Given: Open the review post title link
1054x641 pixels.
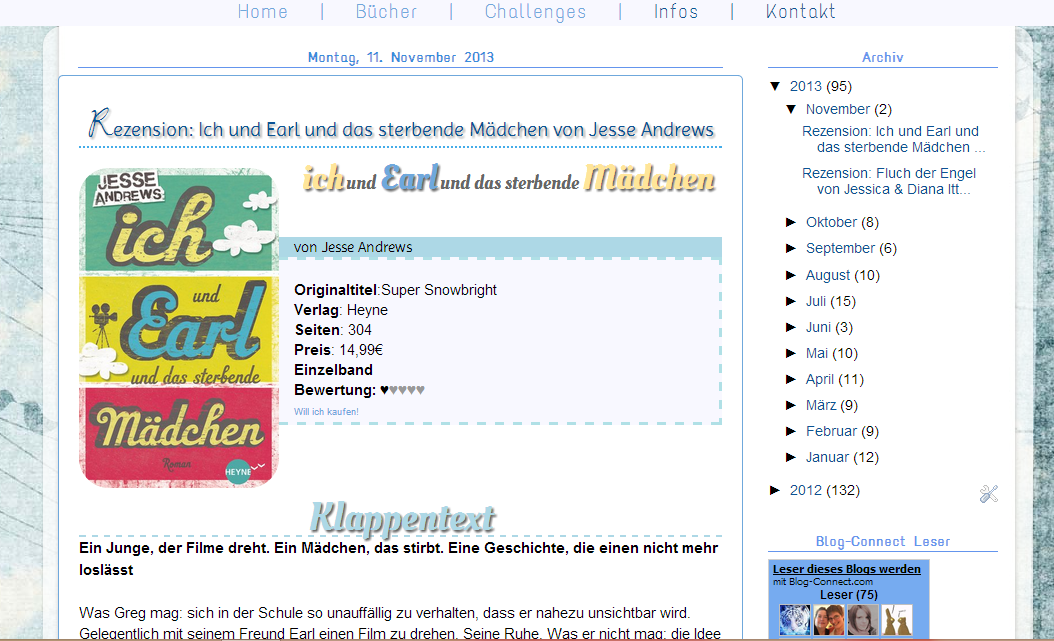Looking at the screenshot, I should click(x=401, y=126).
